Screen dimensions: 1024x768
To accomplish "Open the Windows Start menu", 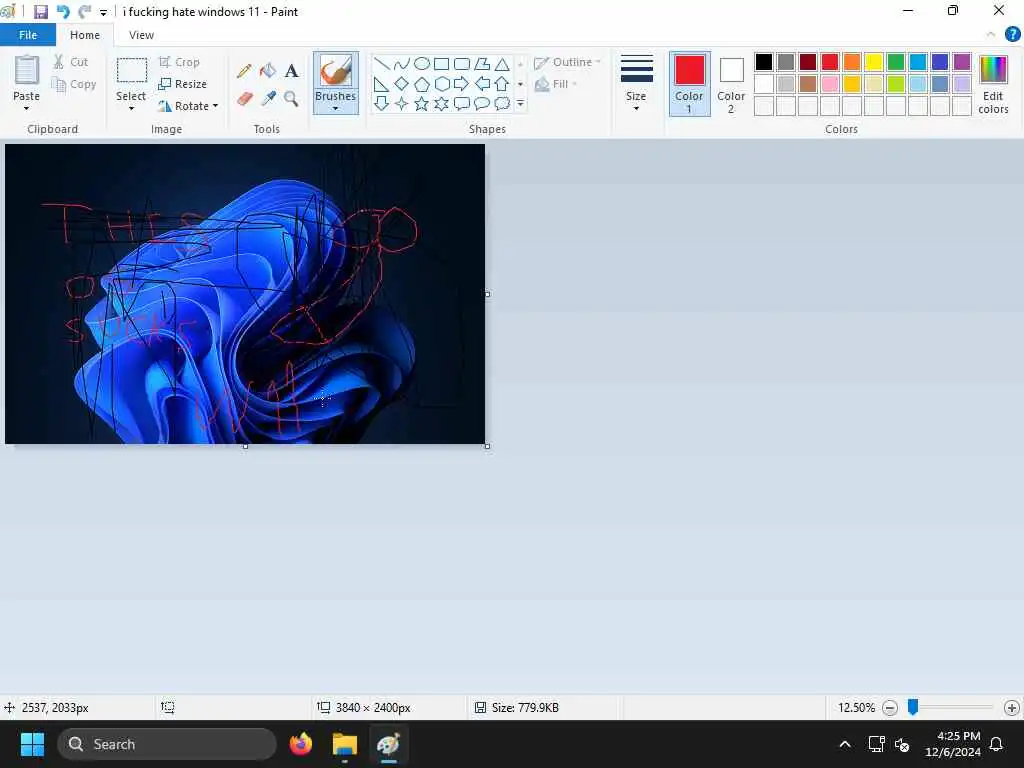I will (x=32, y=744).
